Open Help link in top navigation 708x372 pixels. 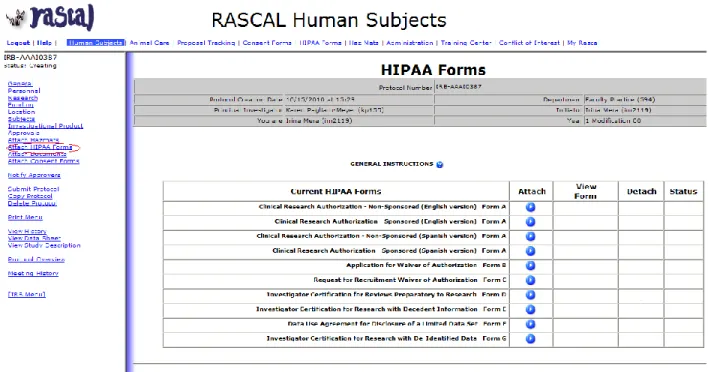coord(44,43)
